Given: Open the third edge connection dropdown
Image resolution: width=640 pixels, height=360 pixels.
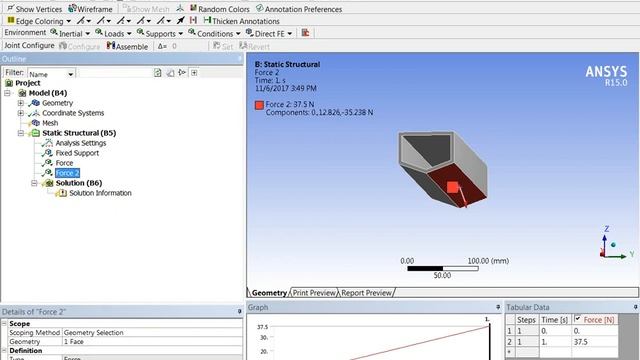Looking at the screenshot, I should click(x=124, y=20).
